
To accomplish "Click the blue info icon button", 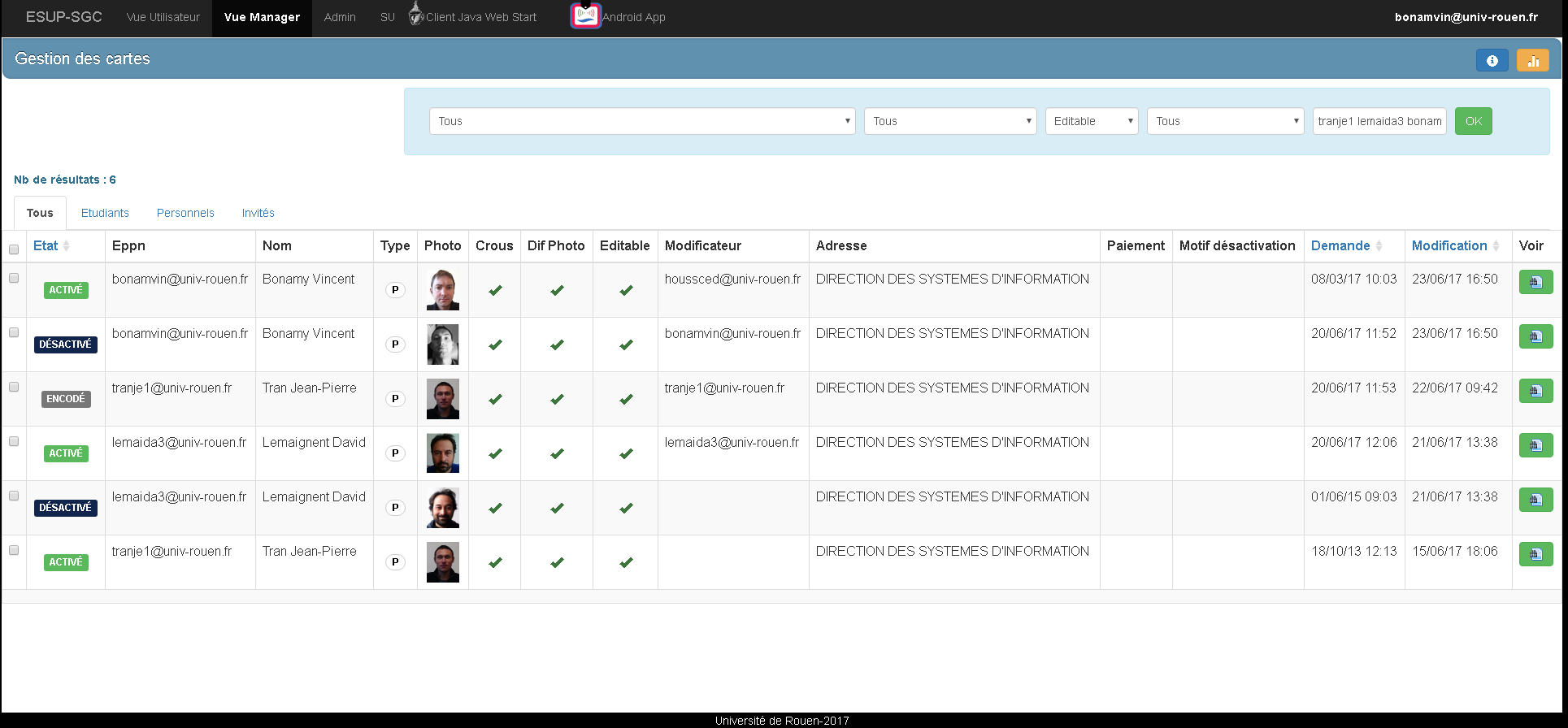I will point(1492,60).
